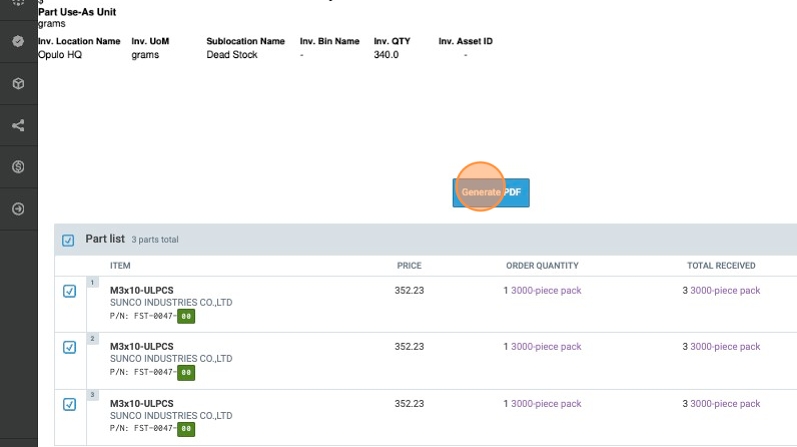
Task: Uncheck the checkbox for part row 1
Action: 69,291
